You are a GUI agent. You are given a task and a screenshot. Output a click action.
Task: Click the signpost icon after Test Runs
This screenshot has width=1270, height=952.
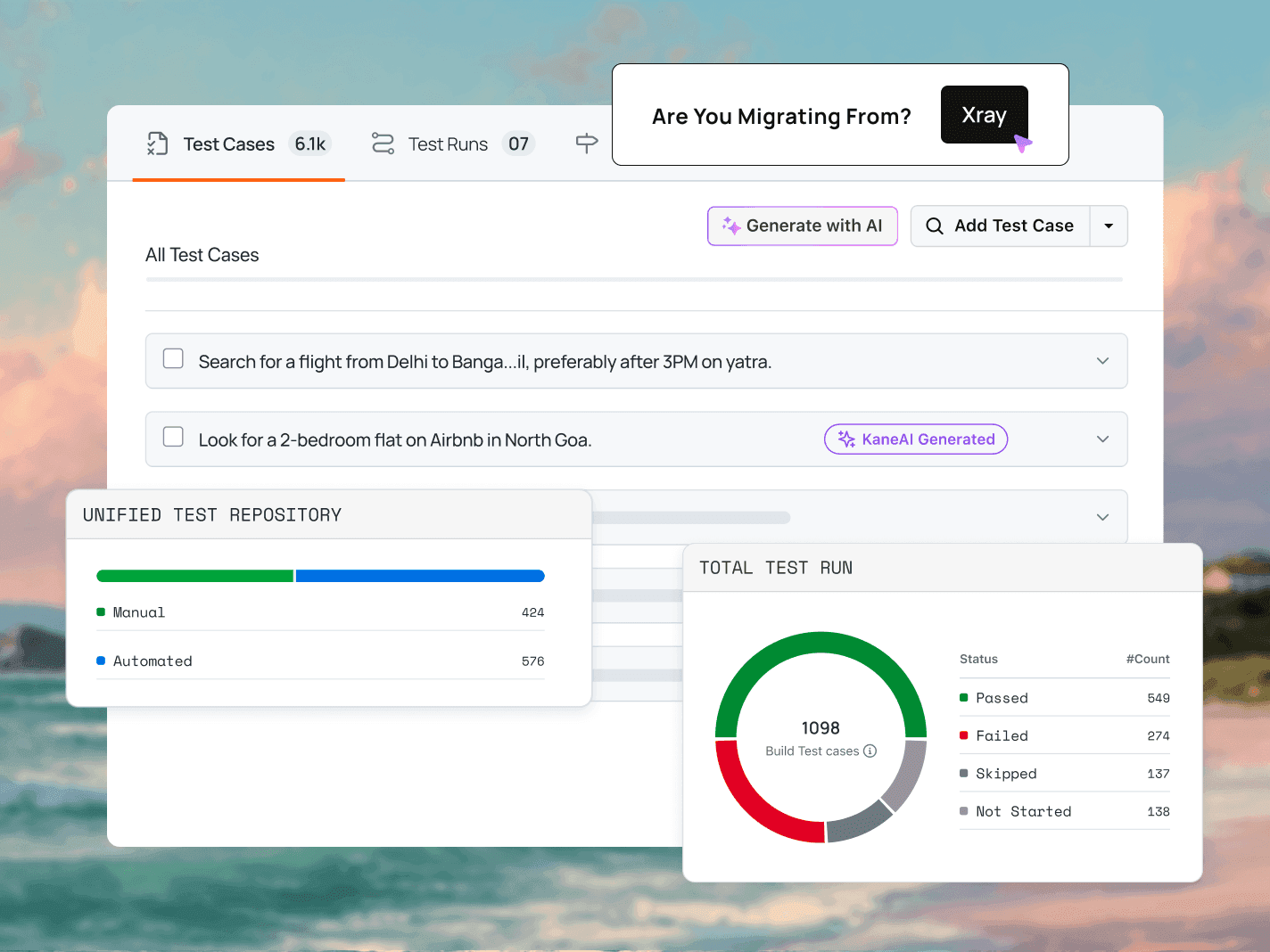pyautogui.click(x=587, y=144)
